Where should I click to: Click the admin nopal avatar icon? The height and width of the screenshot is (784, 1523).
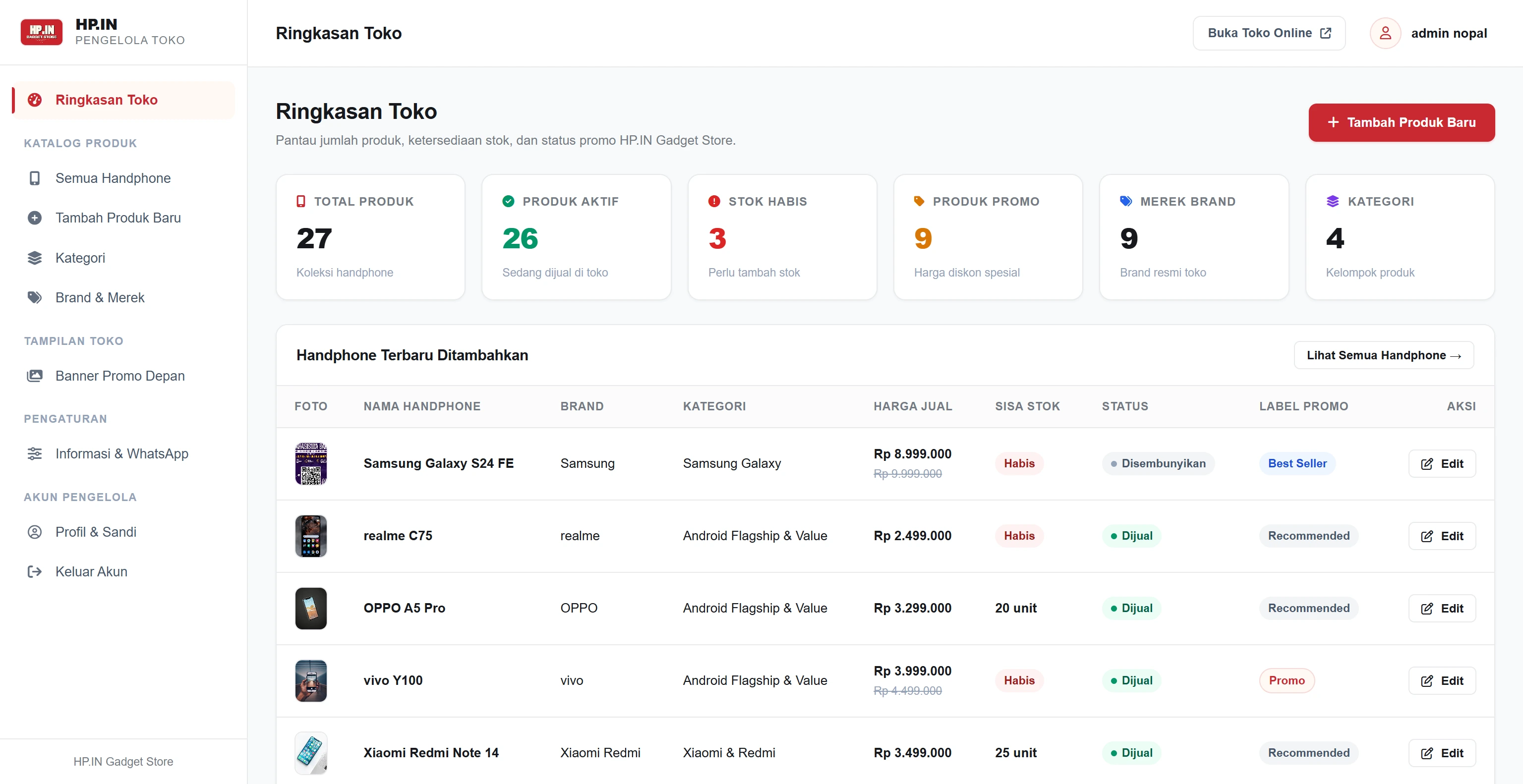[1385, 33]
